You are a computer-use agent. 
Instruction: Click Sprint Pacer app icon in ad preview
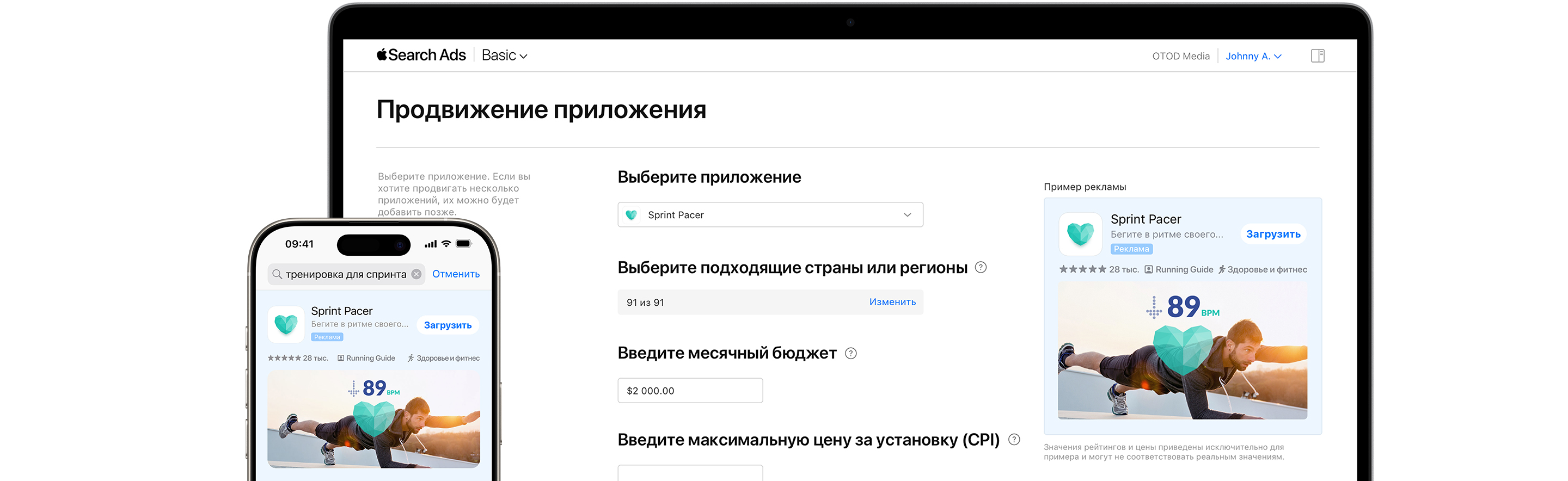pyautogui.click(x=1080, y=233)
